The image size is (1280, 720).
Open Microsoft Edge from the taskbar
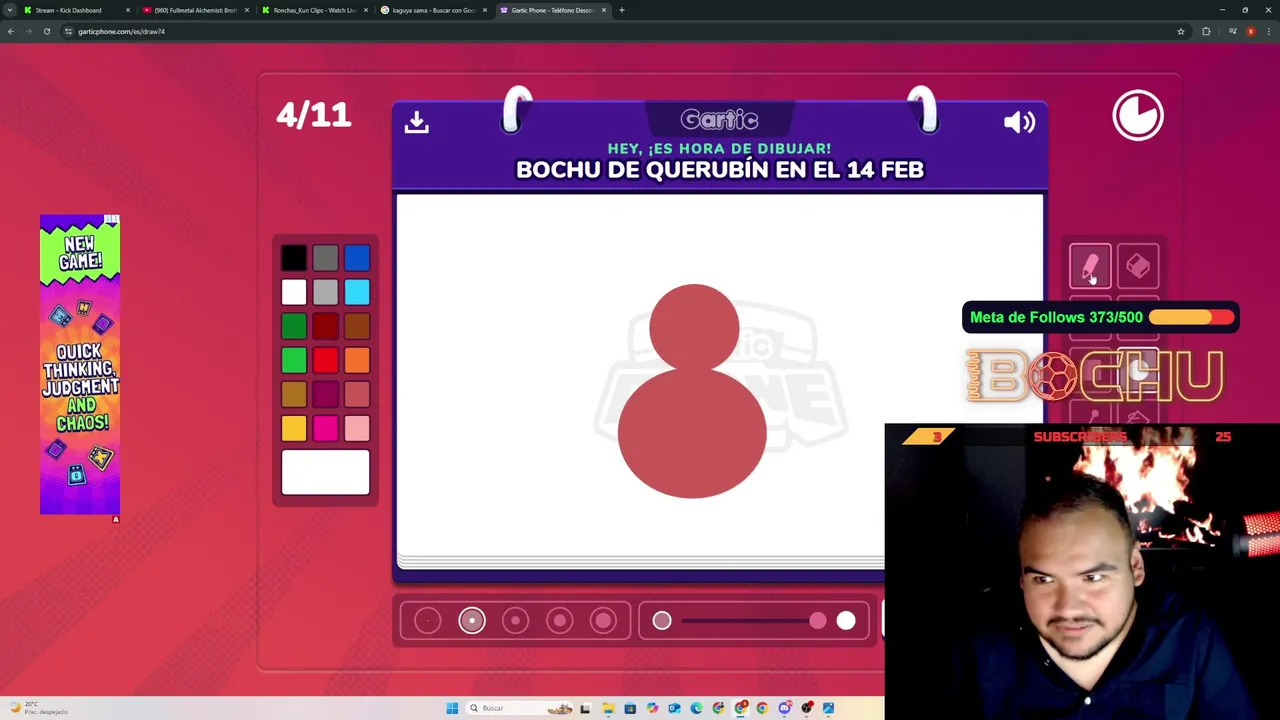[696, 708]
